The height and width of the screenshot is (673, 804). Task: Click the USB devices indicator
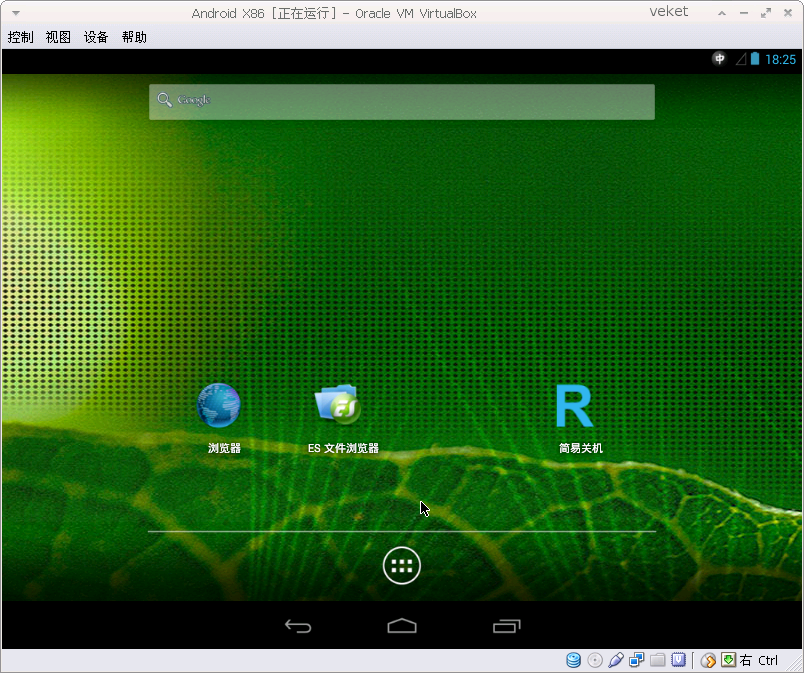point(616,660)
